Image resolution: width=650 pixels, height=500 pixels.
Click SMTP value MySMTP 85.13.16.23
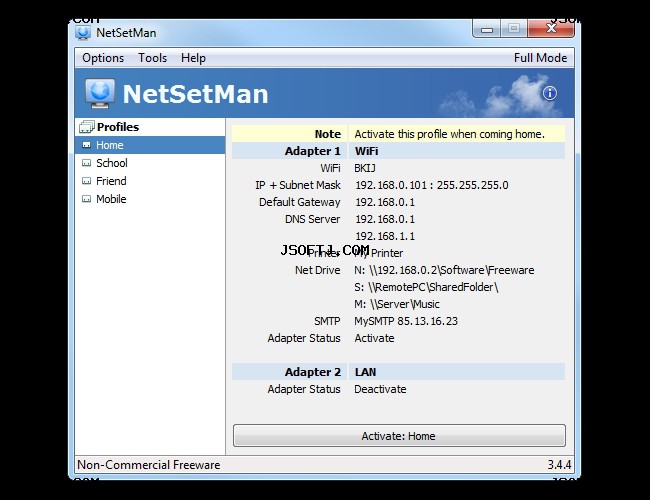point(406,321)
